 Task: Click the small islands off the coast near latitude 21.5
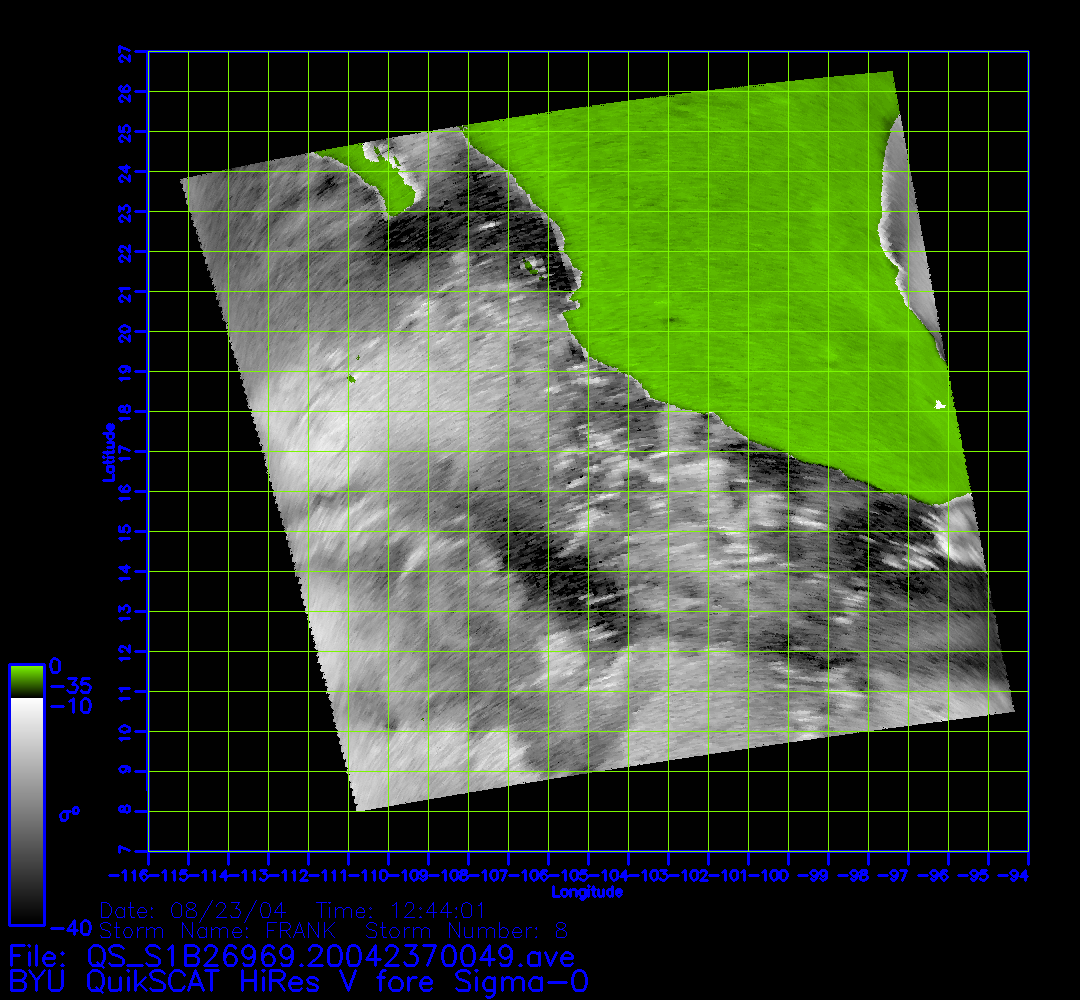528,266
